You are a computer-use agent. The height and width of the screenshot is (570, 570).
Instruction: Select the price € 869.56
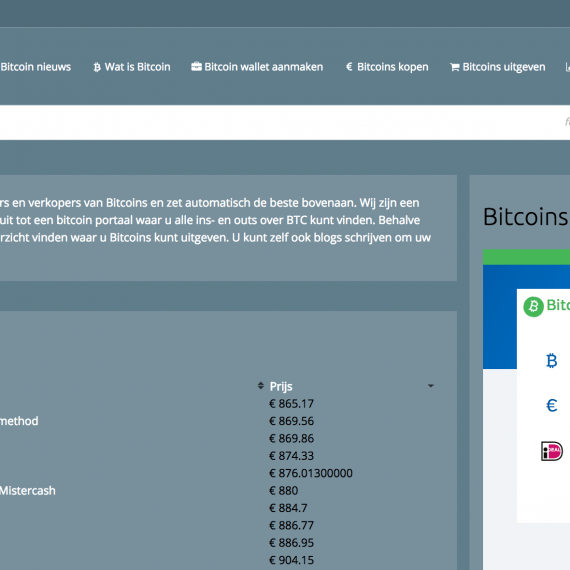tap(291, 421)
